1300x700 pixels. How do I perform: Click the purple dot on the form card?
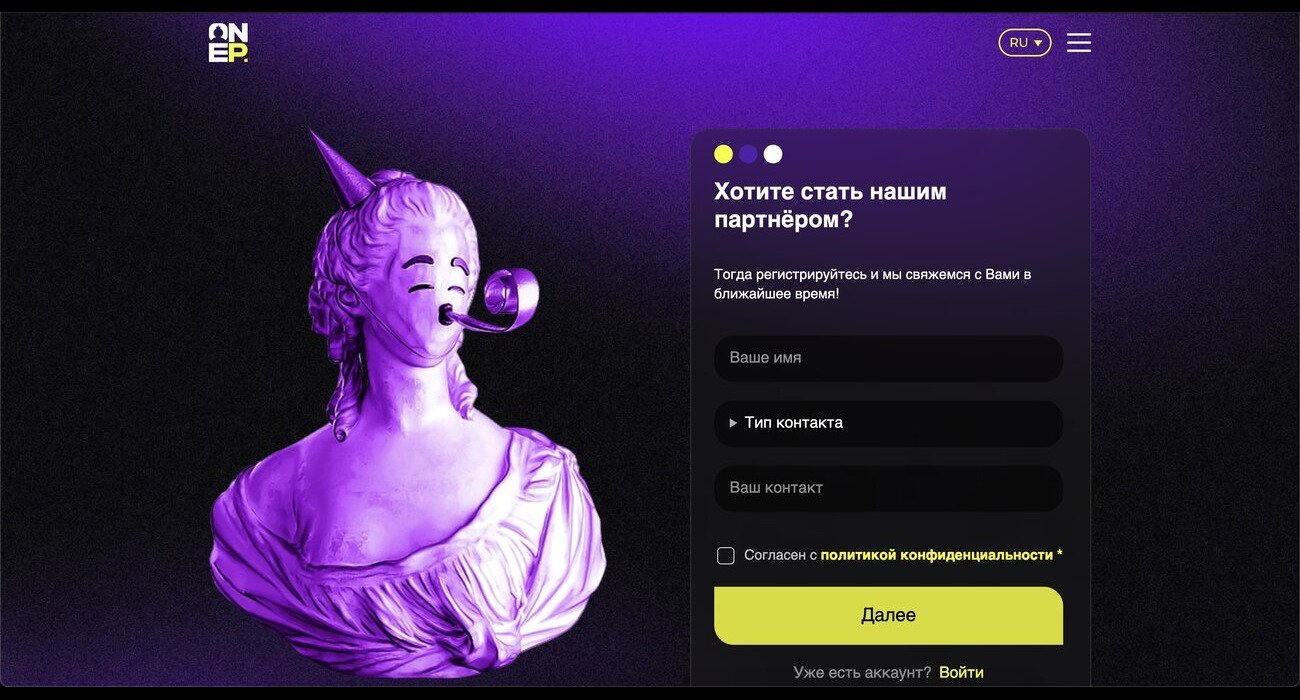coord(748,154)
